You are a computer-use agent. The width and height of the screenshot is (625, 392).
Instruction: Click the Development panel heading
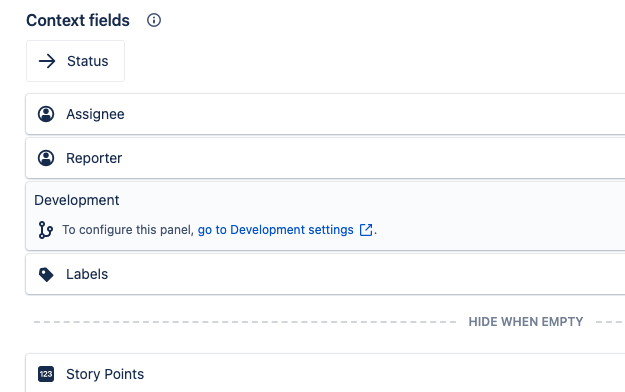tap(77, 200)
